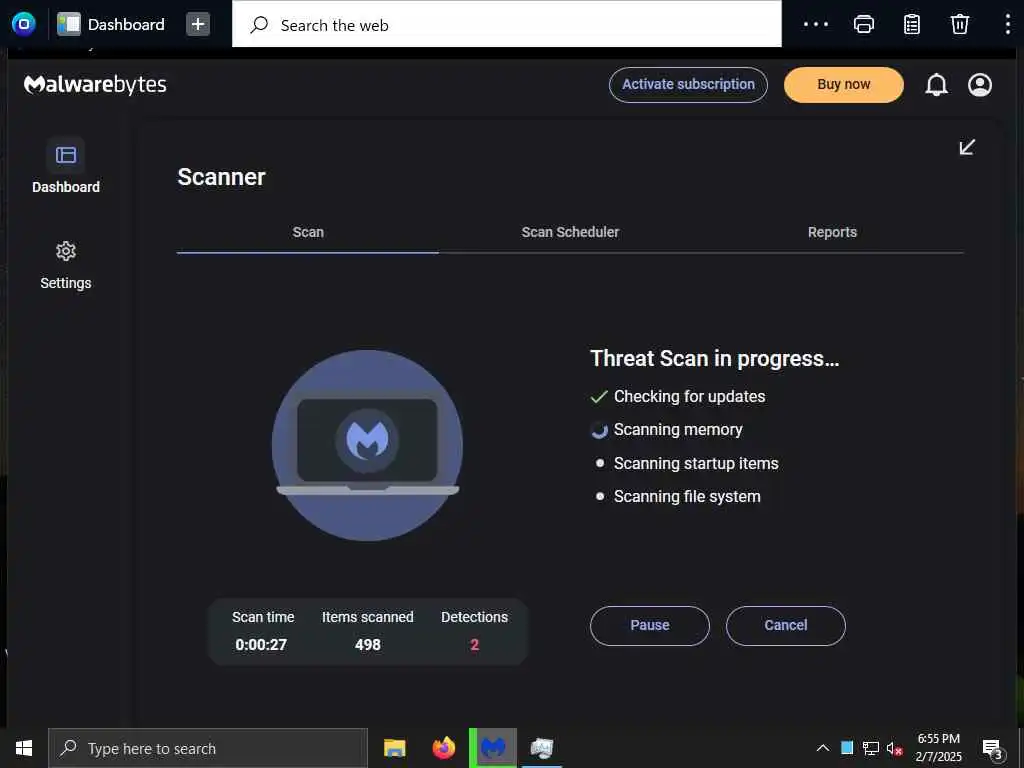Focus the Search the web field
The width and height of the screenshot is (1024, 768).
[x=507, y=25]
